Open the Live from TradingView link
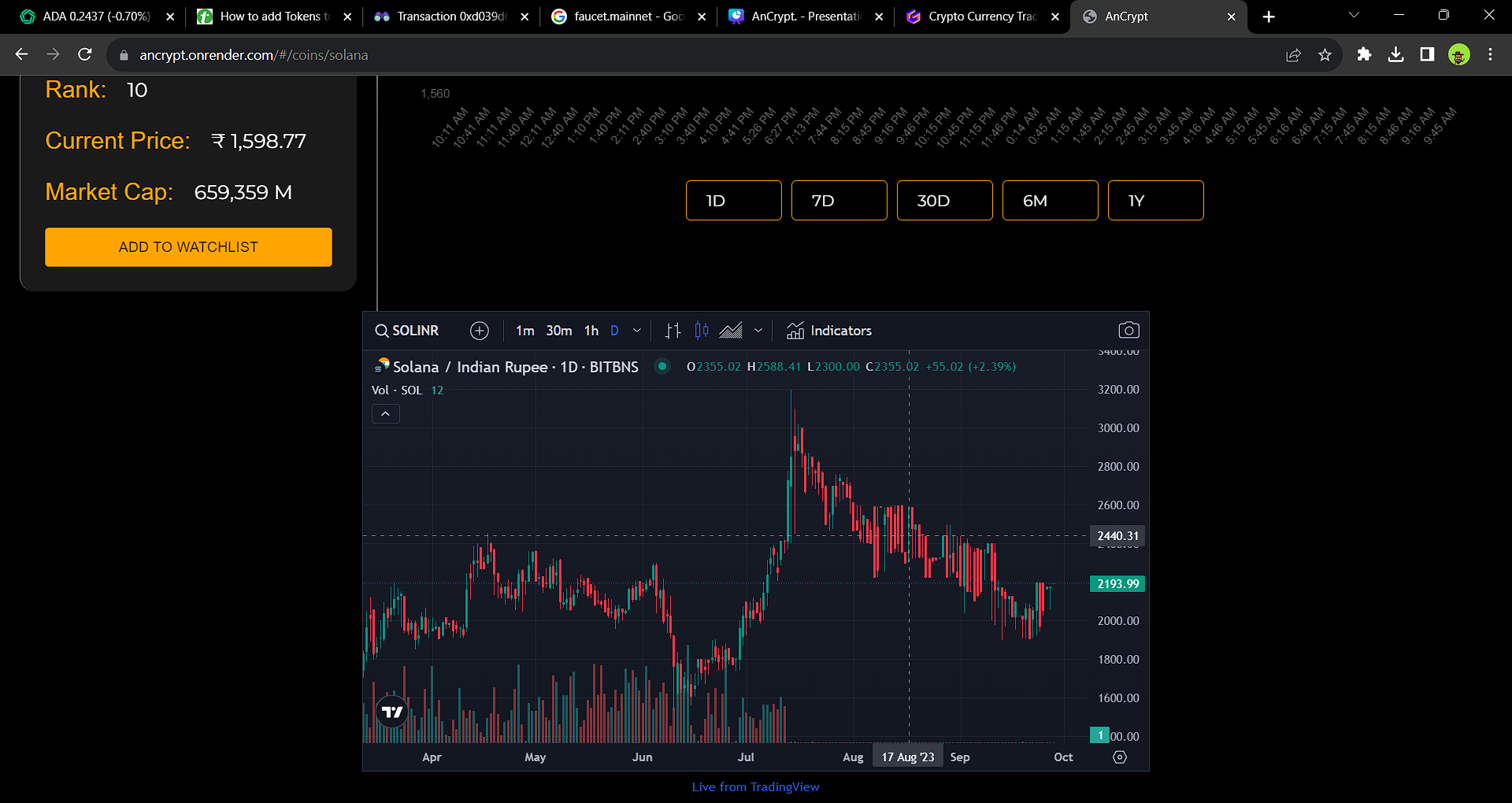1512x803 pixels. 756,786
